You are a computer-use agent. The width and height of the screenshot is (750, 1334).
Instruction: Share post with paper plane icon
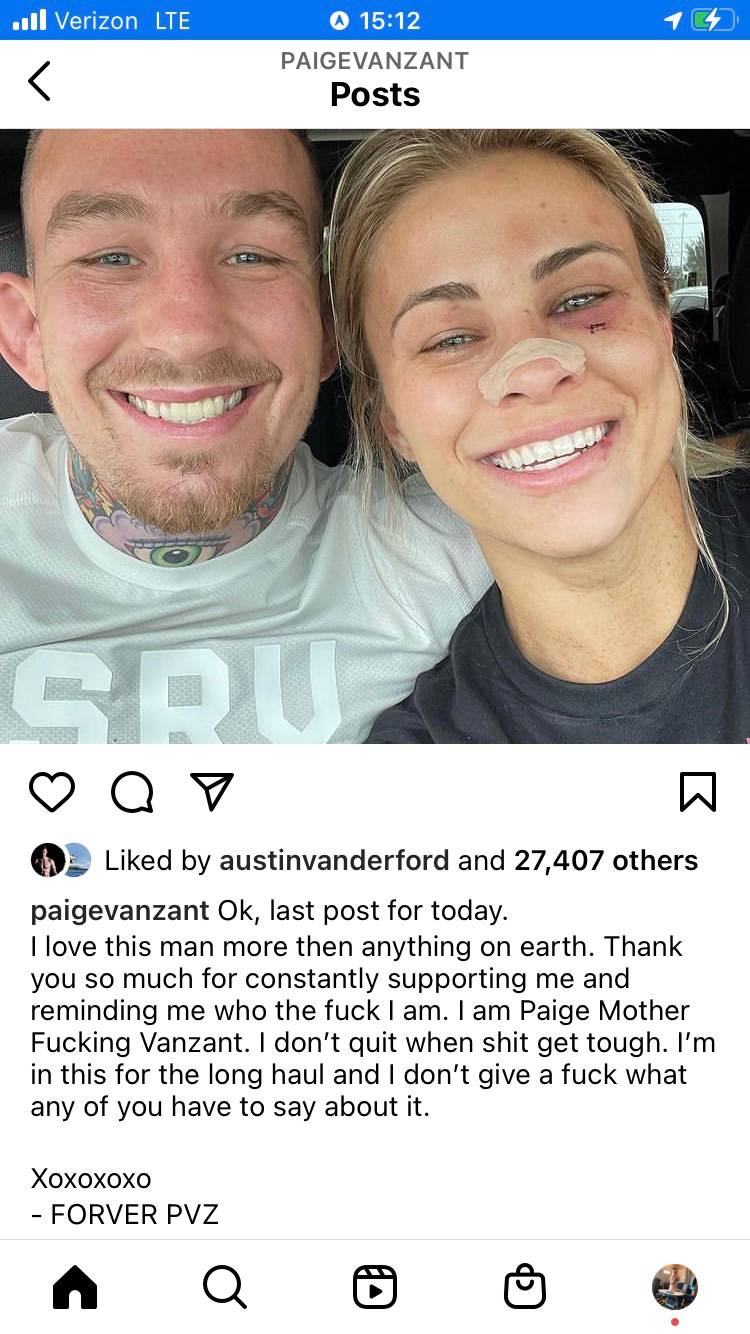pos(212,792)
